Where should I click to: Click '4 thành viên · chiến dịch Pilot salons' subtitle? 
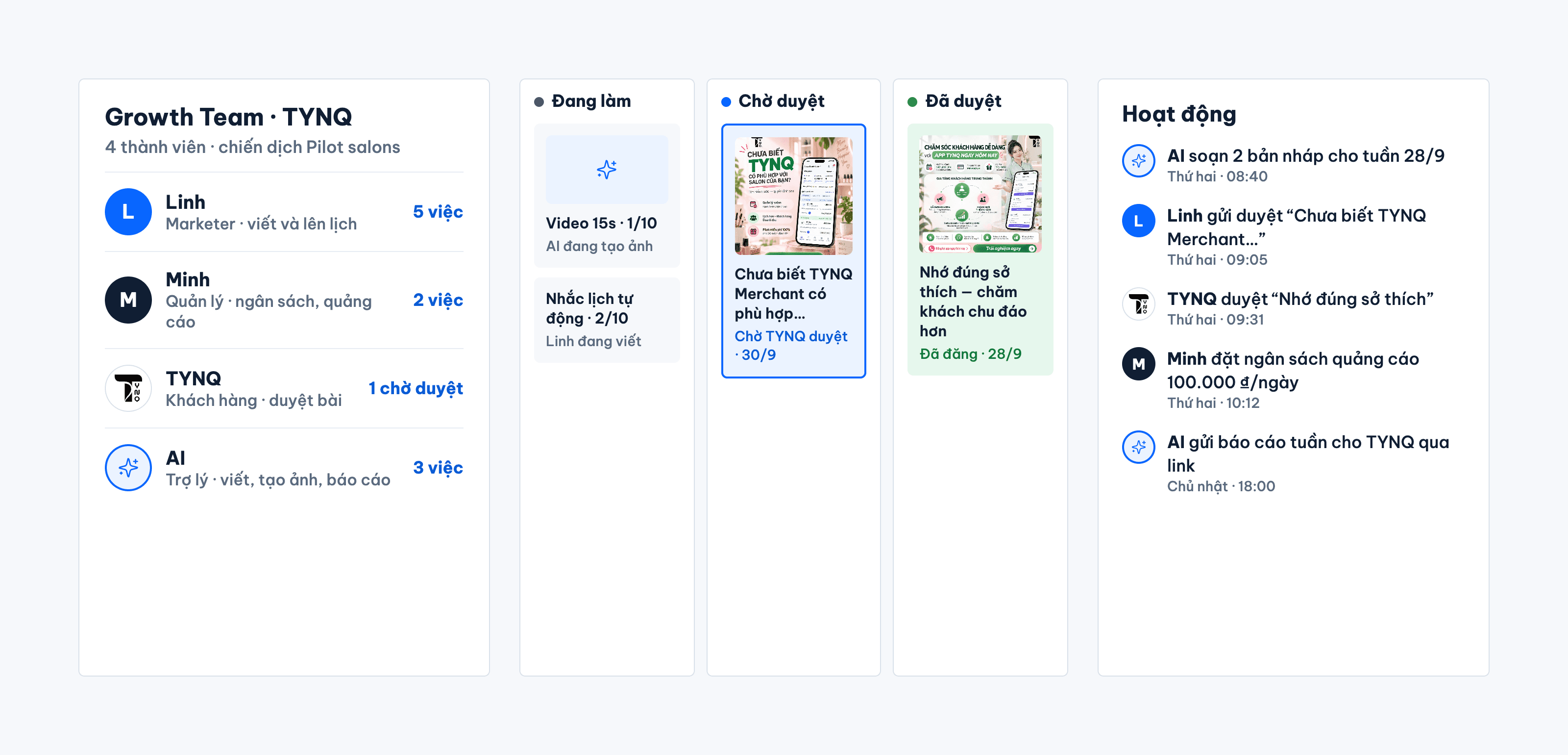(252, 148)
